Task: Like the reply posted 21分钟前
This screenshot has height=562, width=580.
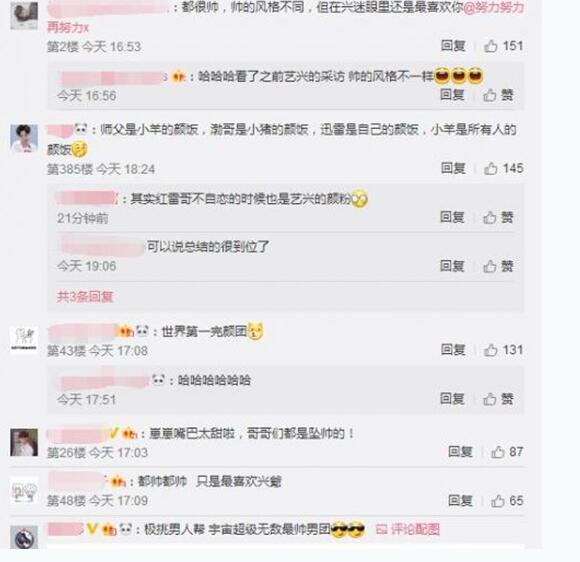Action: click(x=498, y=217)
